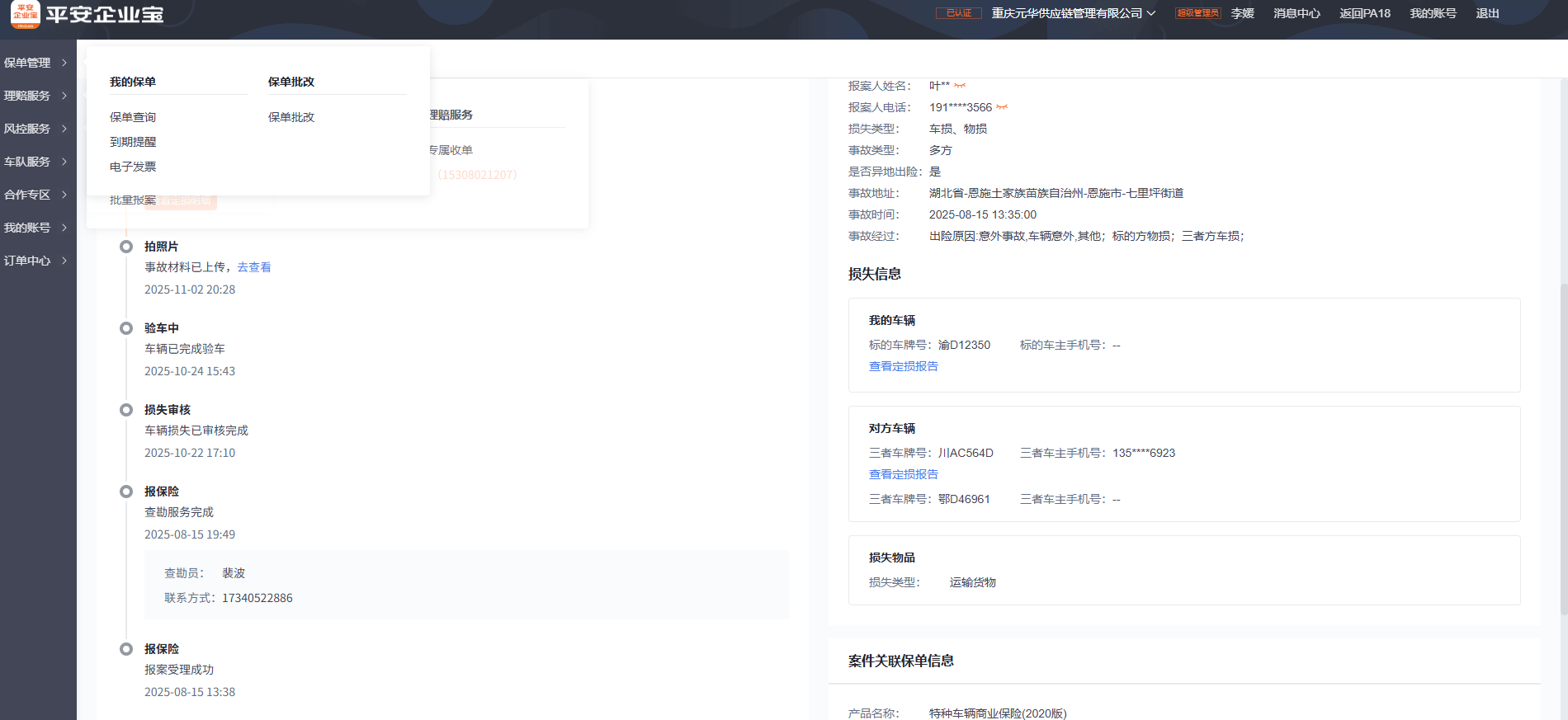The height and width of the screenshot is (720, 1568).
Task: Select 保单查询 in the flyout menu
Action: [x=133, y=117]
